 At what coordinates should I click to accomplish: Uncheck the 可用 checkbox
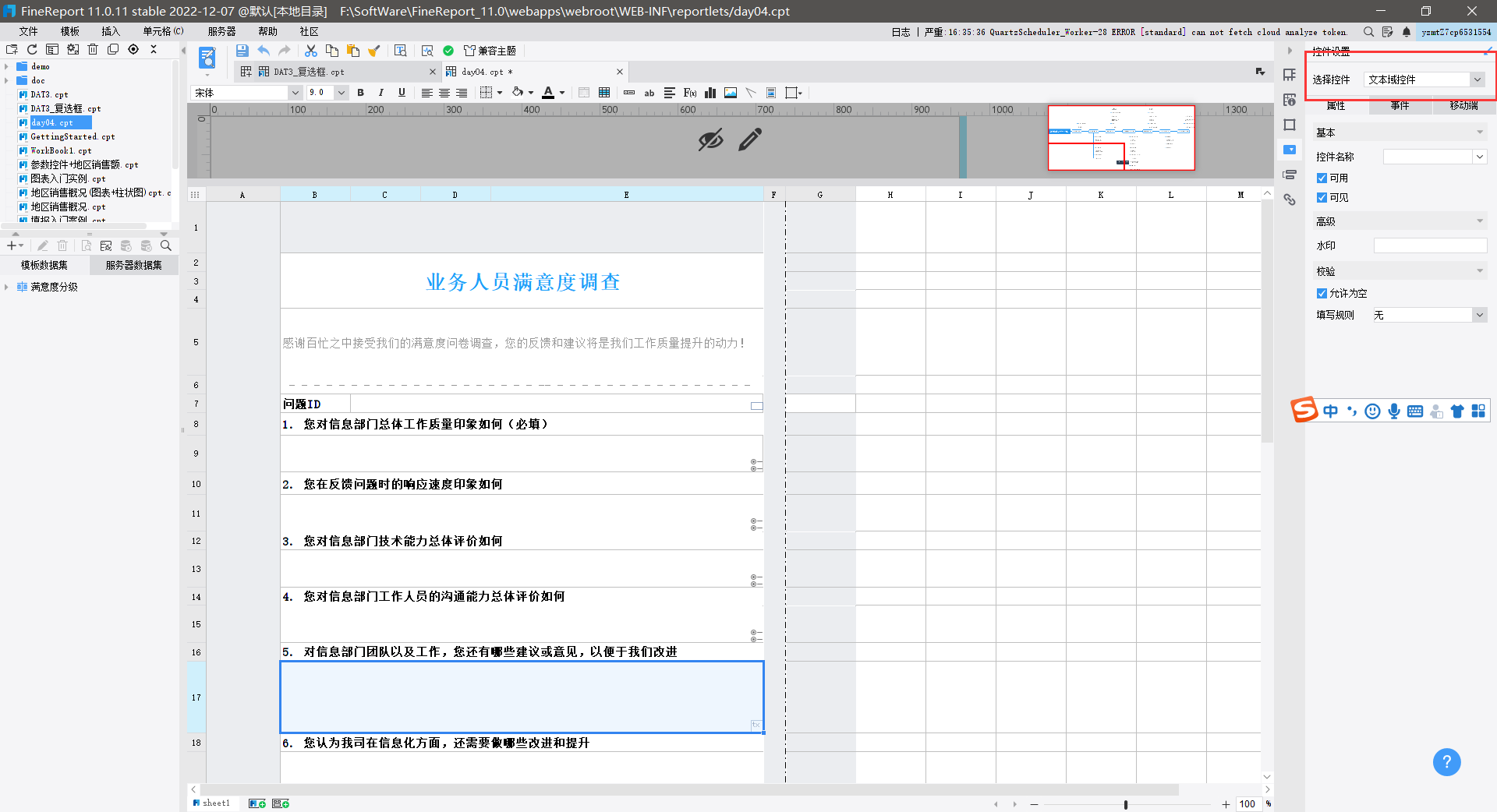click(x=1322, y=178)
